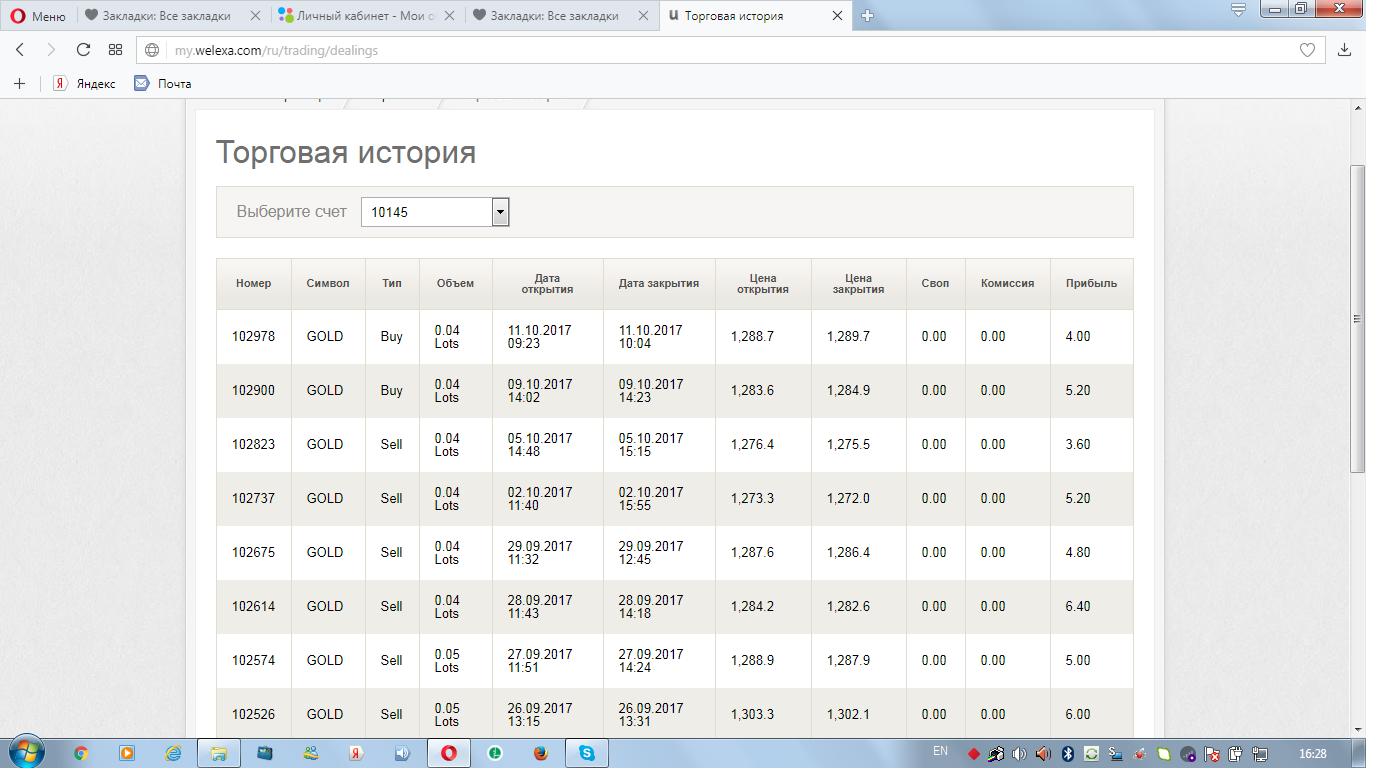Click the address bar URL field
1397x772 pixels.
point(700,50)
